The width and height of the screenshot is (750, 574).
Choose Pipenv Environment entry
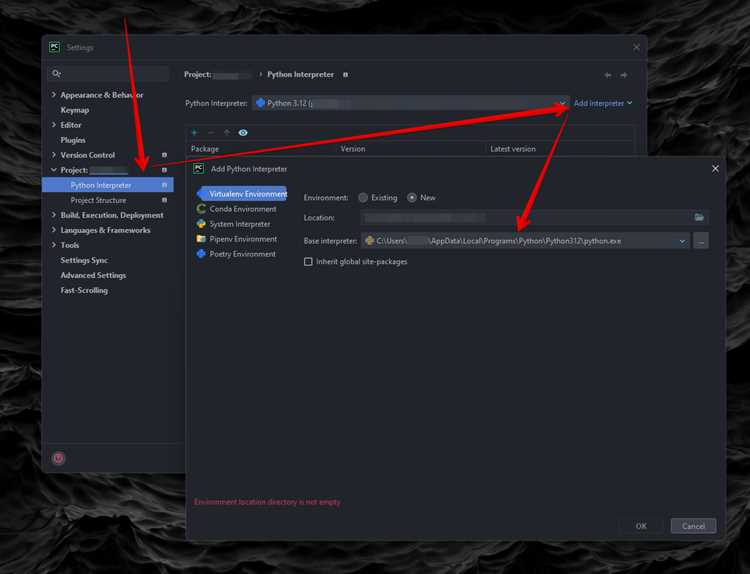click(243, 239)
